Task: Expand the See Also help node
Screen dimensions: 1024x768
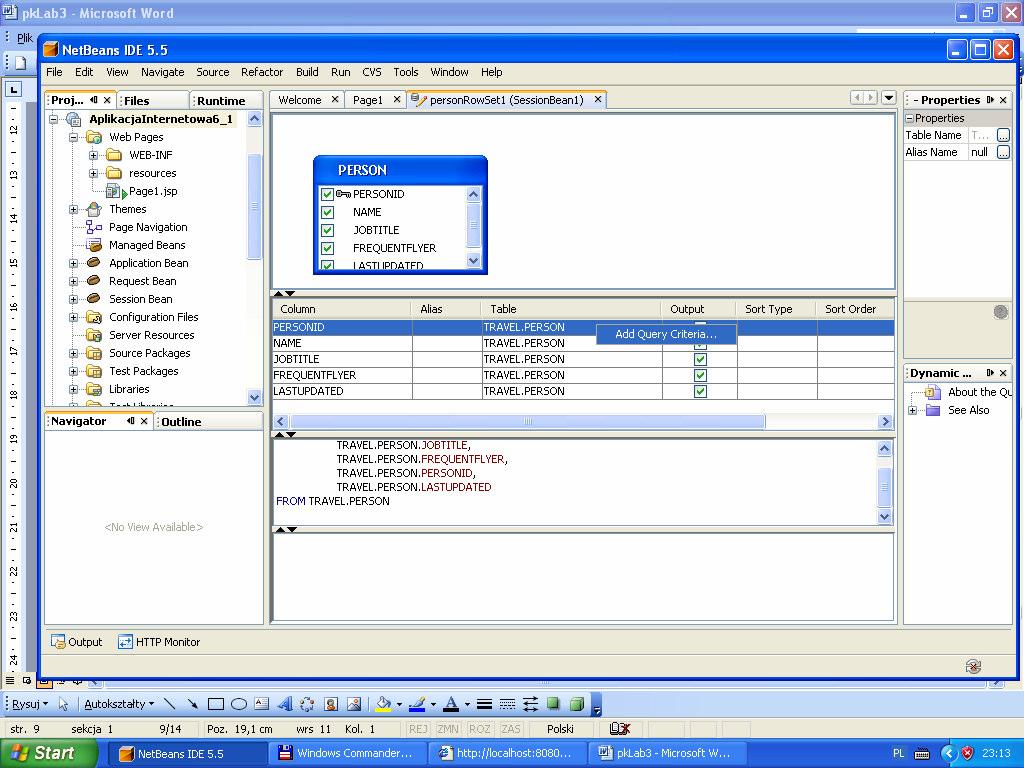Action: click(x=912, y=410)
